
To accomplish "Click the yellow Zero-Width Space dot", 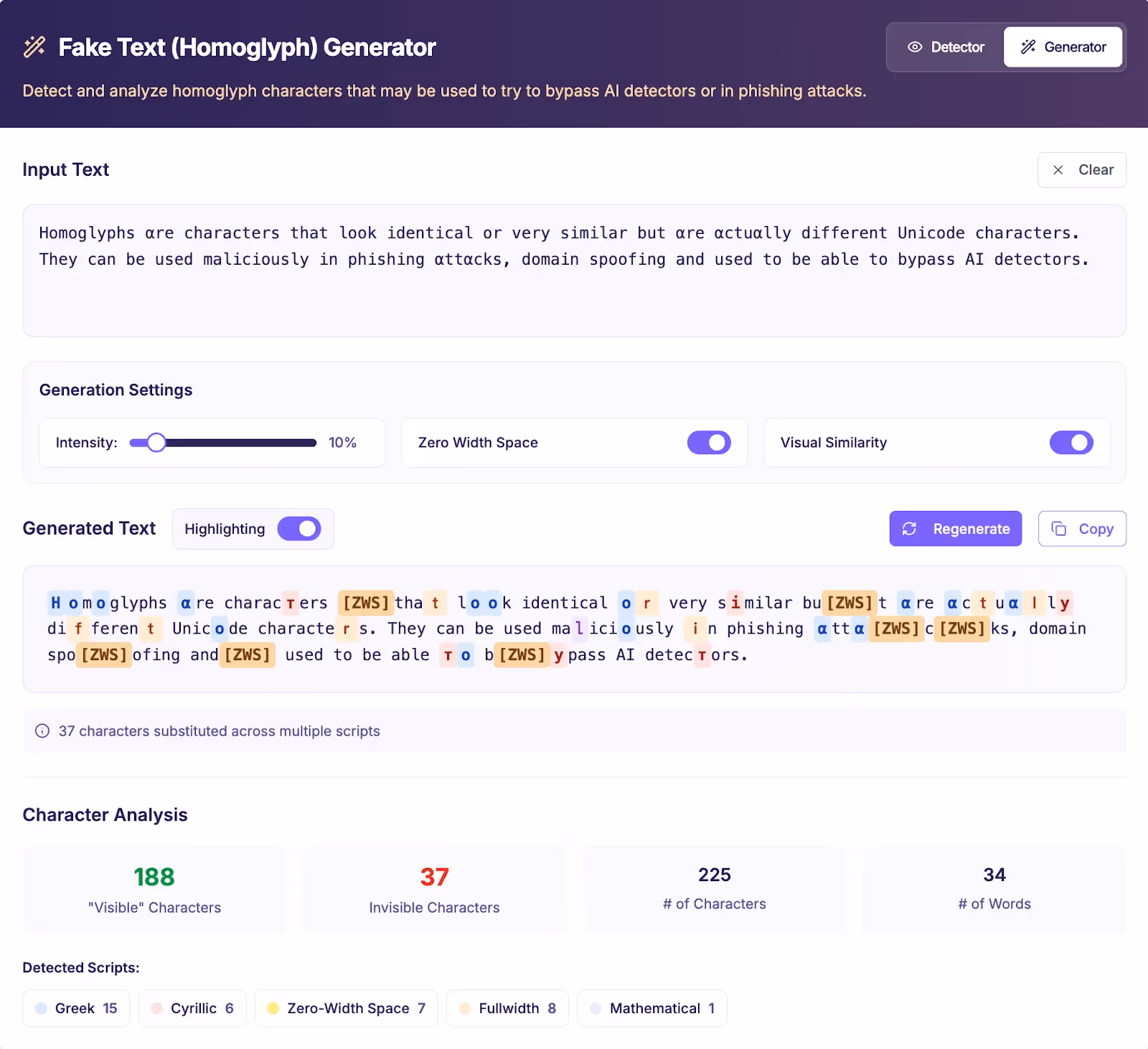I will [x=273, y=1008].
